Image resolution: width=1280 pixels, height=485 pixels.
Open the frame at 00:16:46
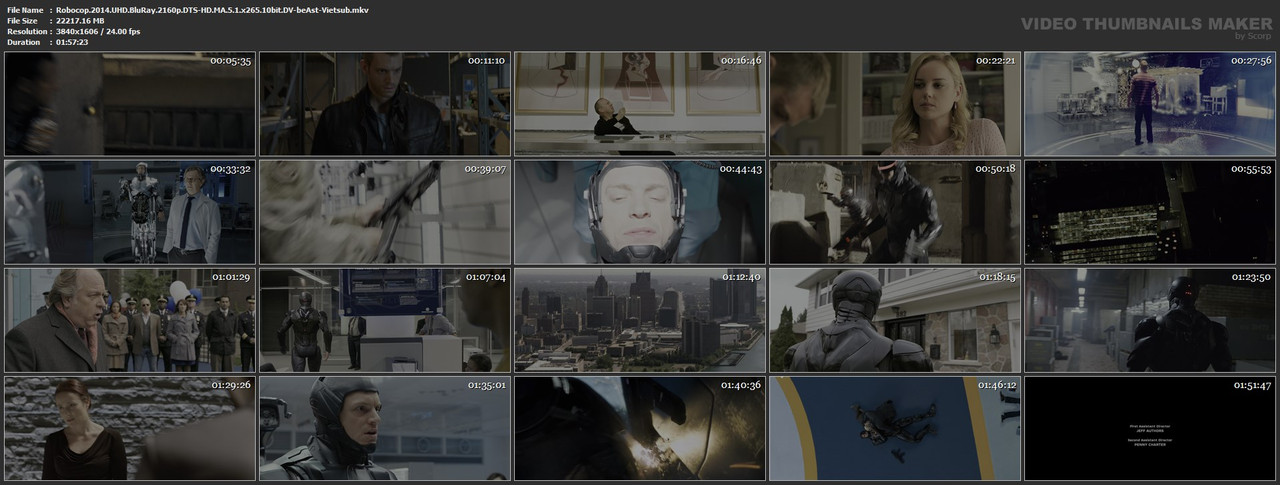pos(640,104)
